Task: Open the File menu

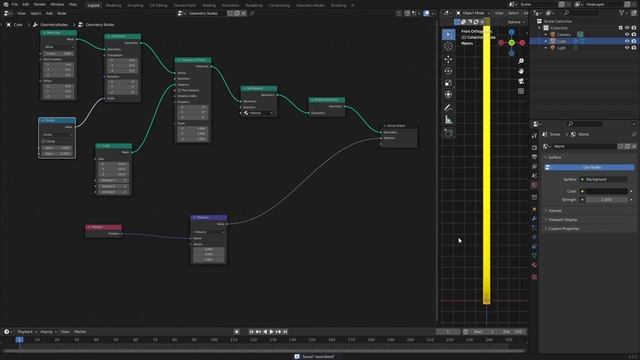Action: (15, 4)
